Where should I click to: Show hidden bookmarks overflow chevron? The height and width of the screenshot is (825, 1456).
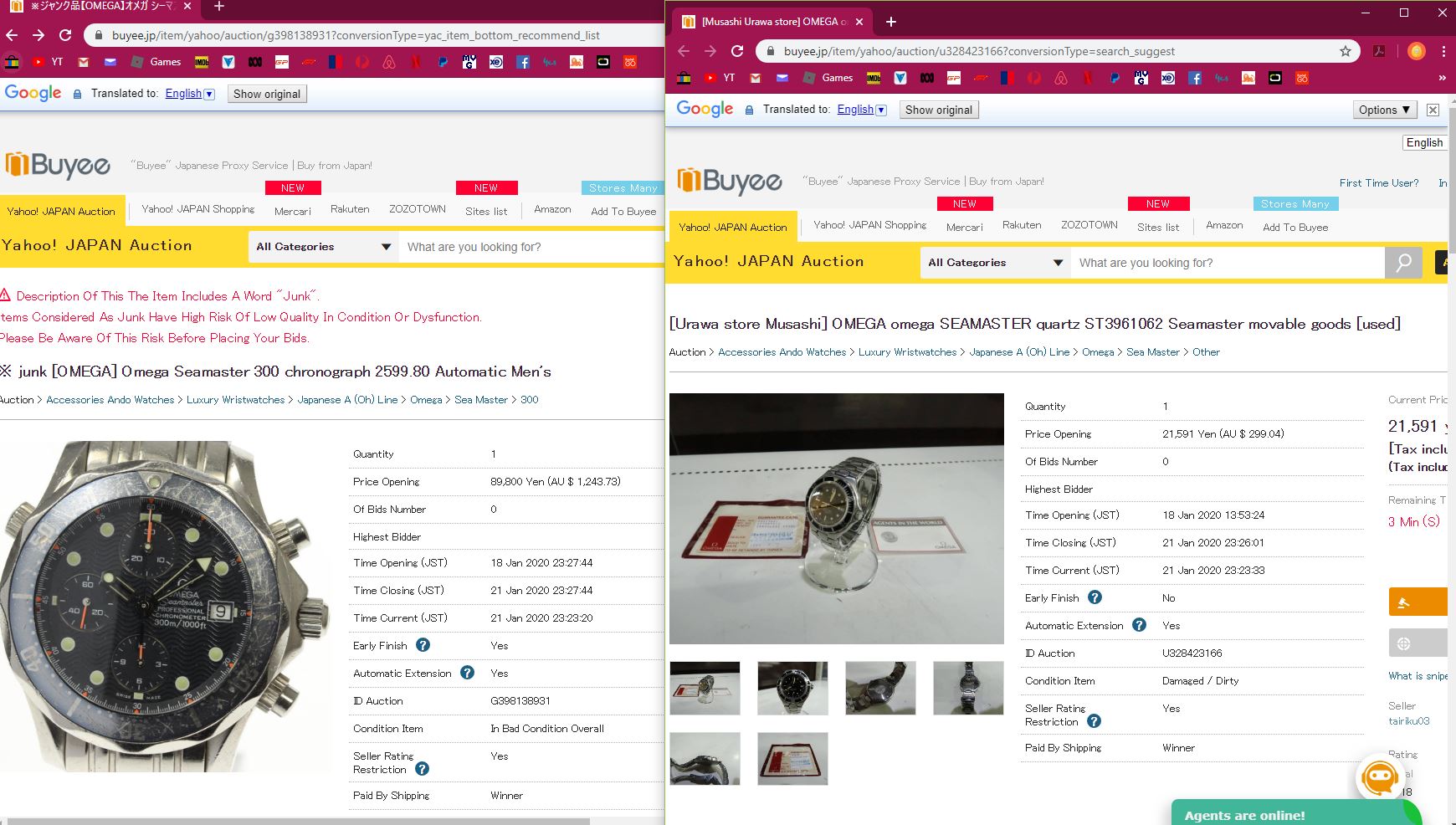(1442, 78)
